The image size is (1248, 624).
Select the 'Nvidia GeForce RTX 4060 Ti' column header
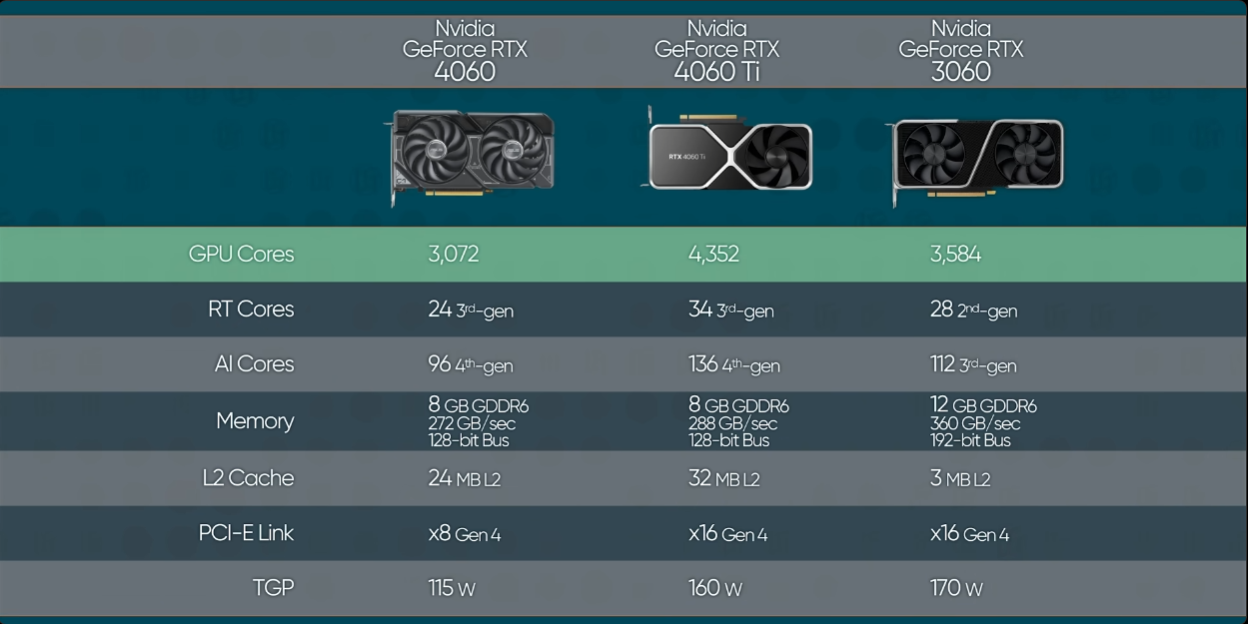(x=717, y=50)
